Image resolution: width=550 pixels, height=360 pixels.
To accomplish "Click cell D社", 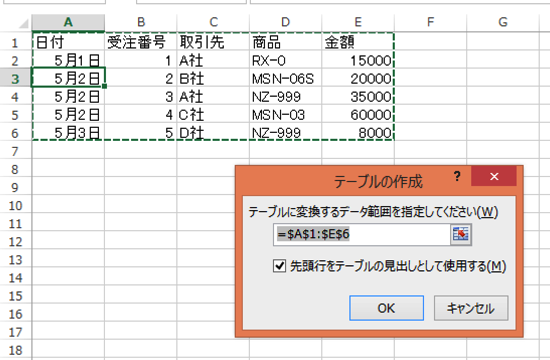I will point(213,133).
